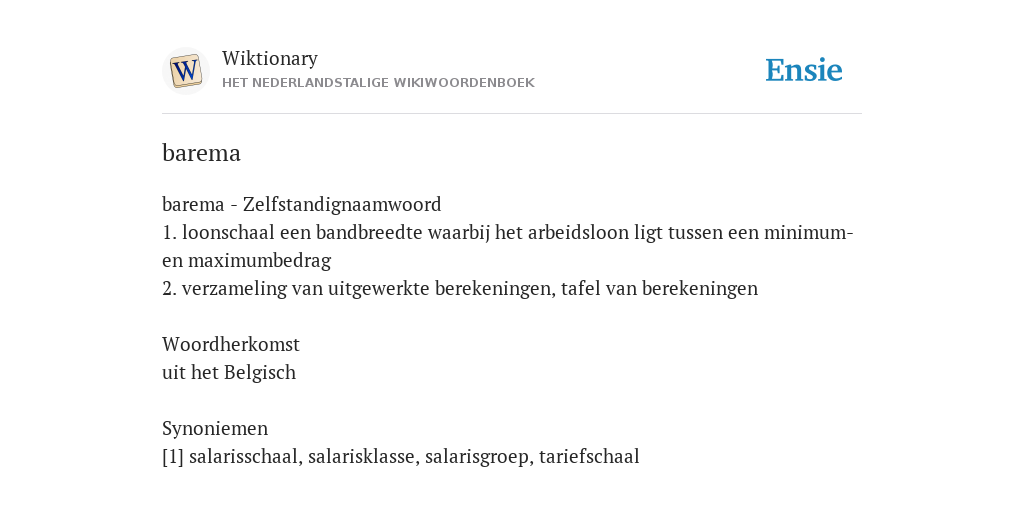Screen dimensions: 1024x512
Task: Click the Synoniemen section label
Action: tap(215, 428)
